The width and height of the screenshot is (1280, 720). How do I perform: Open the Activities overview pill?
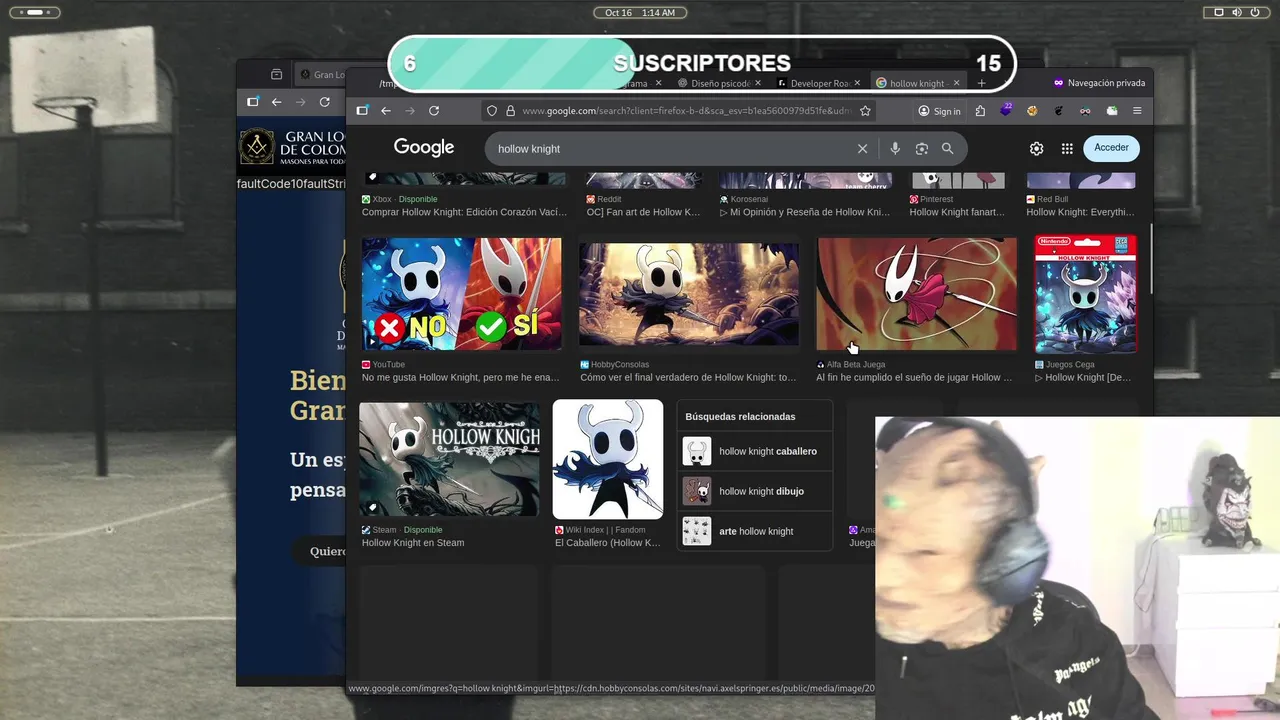pyautogui.click(x=34, y=12)
